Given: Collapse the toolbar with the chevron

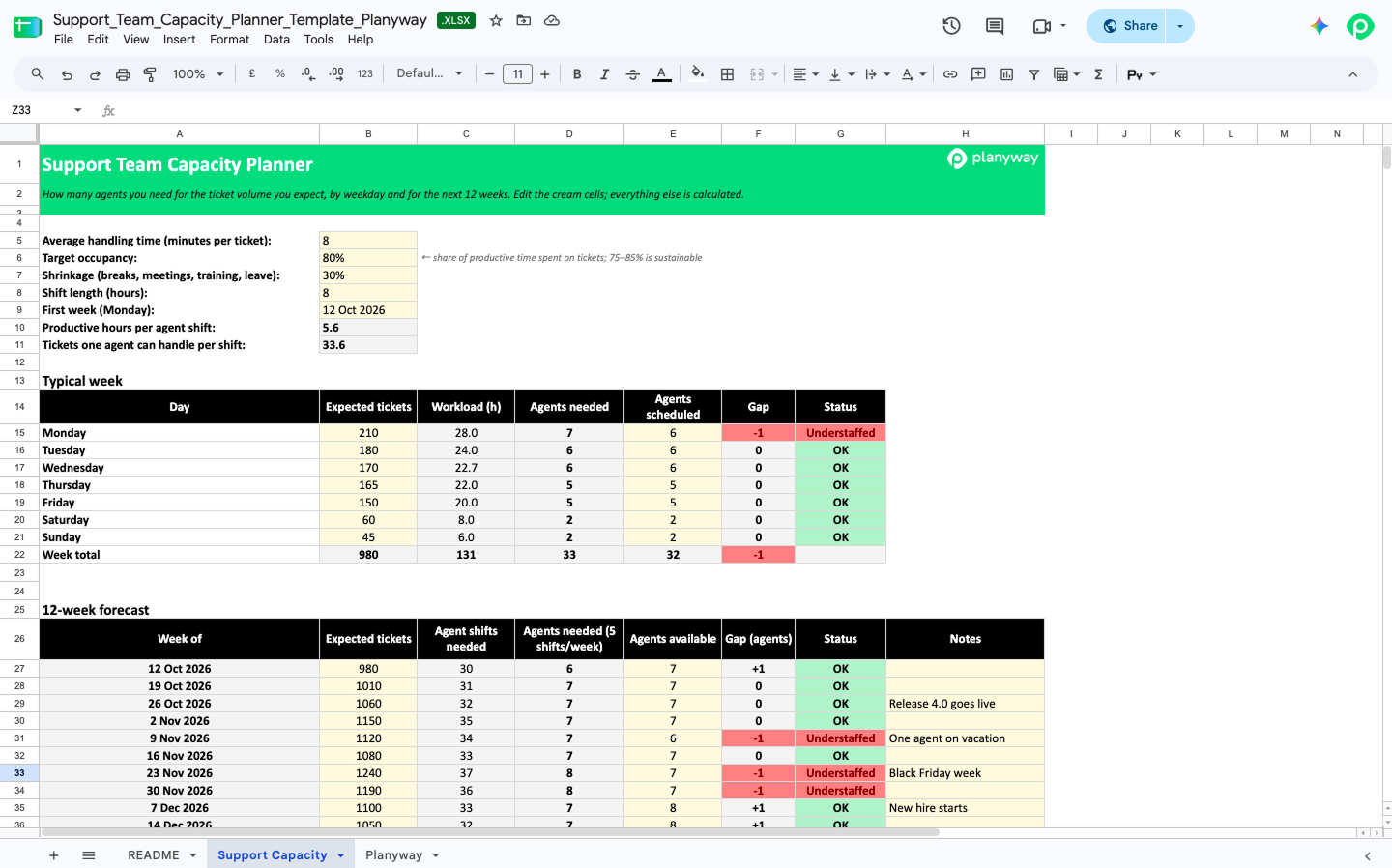Looking at the screenshot, I should coord(1352,74).
